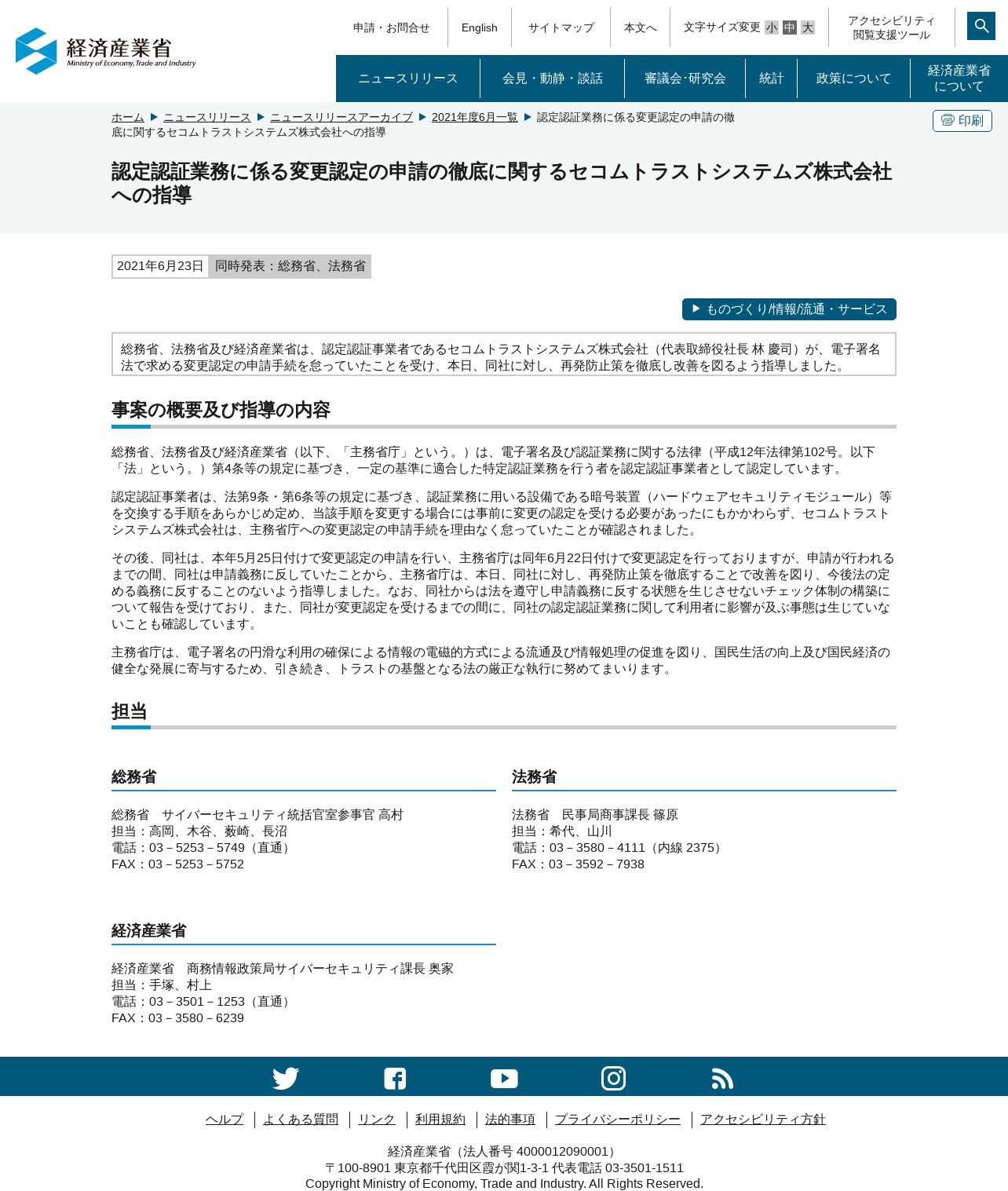Open よくある質問 footer link
Image resolution: width=1008 pixels, height=1191 pixels.
click(x=301, y=1120)
